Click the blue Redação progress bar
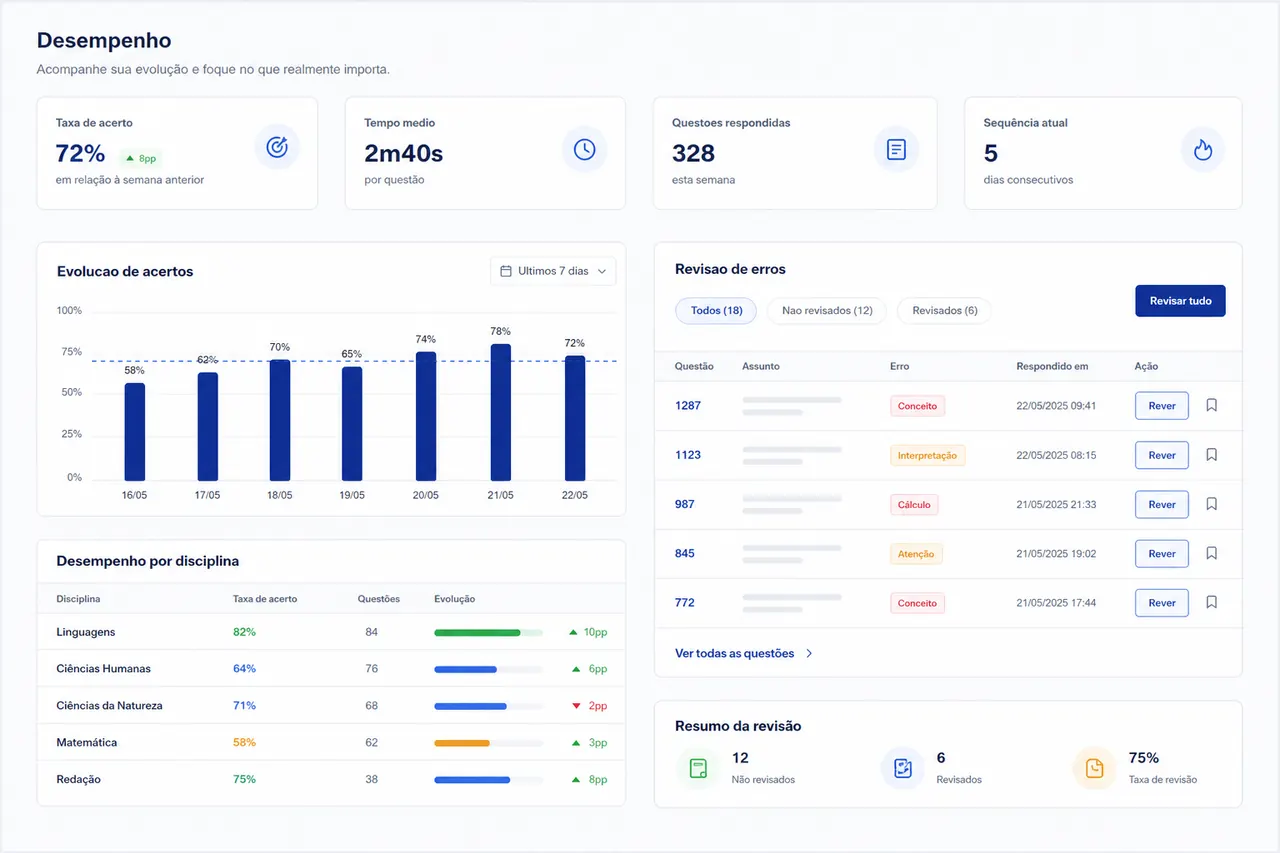Image resolution: width=1280 pixels, height=853 pixels. coord(472,780)
